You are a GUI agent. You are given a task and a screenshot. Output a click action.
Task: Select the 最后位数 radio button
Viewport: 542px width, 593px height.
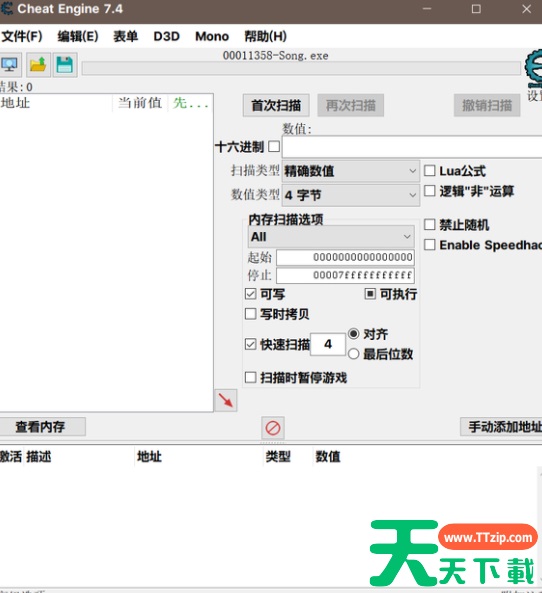[353, 354]
